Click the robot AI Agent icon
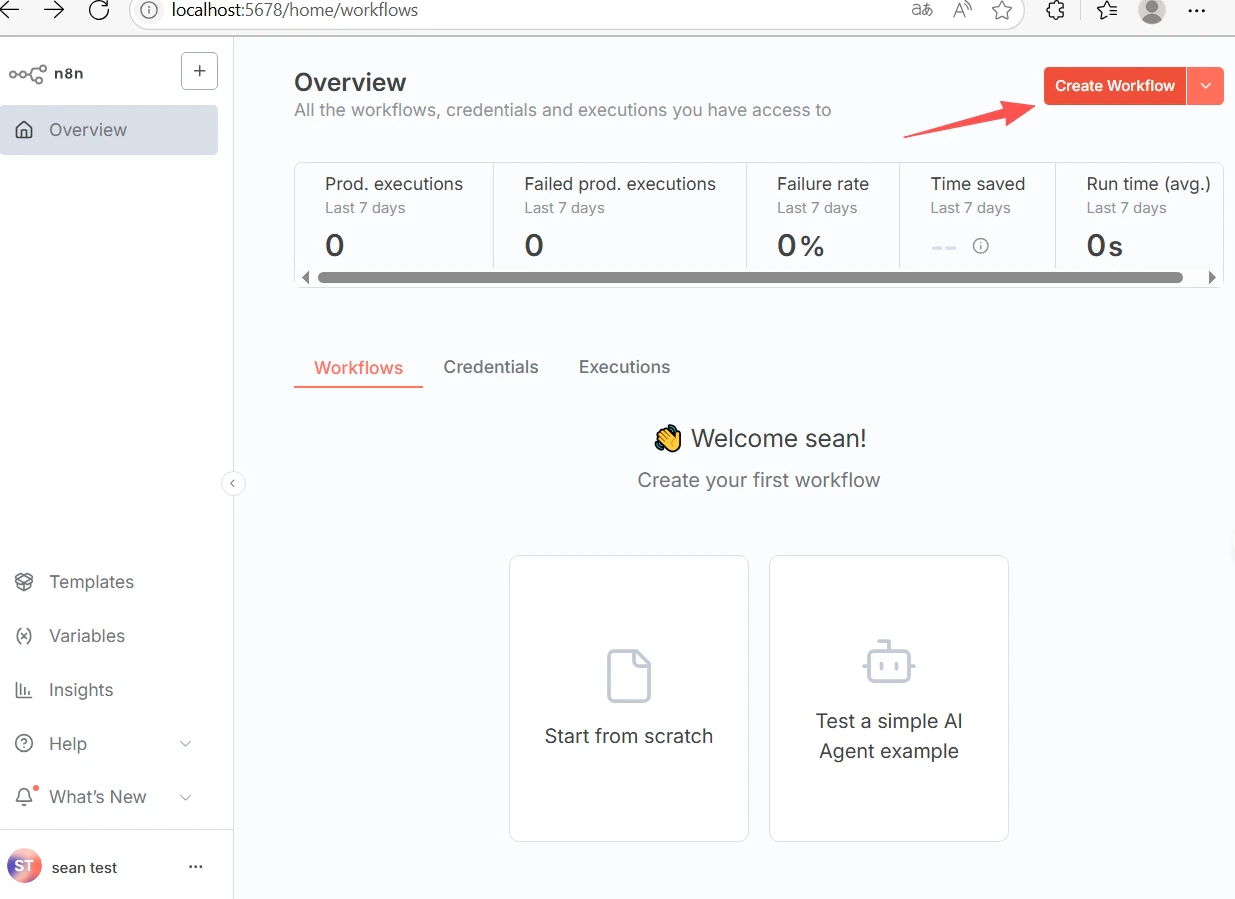1235x899 pixels. coord(889,661)
